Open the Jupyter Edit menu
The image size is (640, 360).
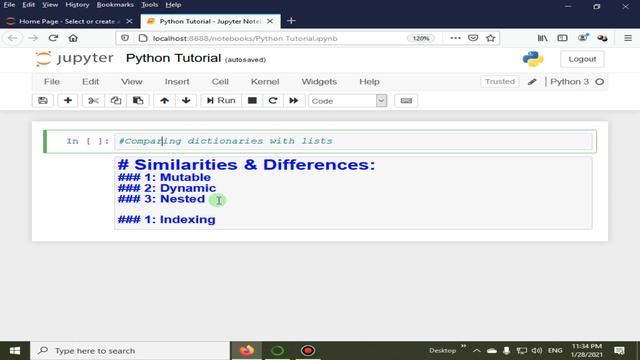coord(90,82)
